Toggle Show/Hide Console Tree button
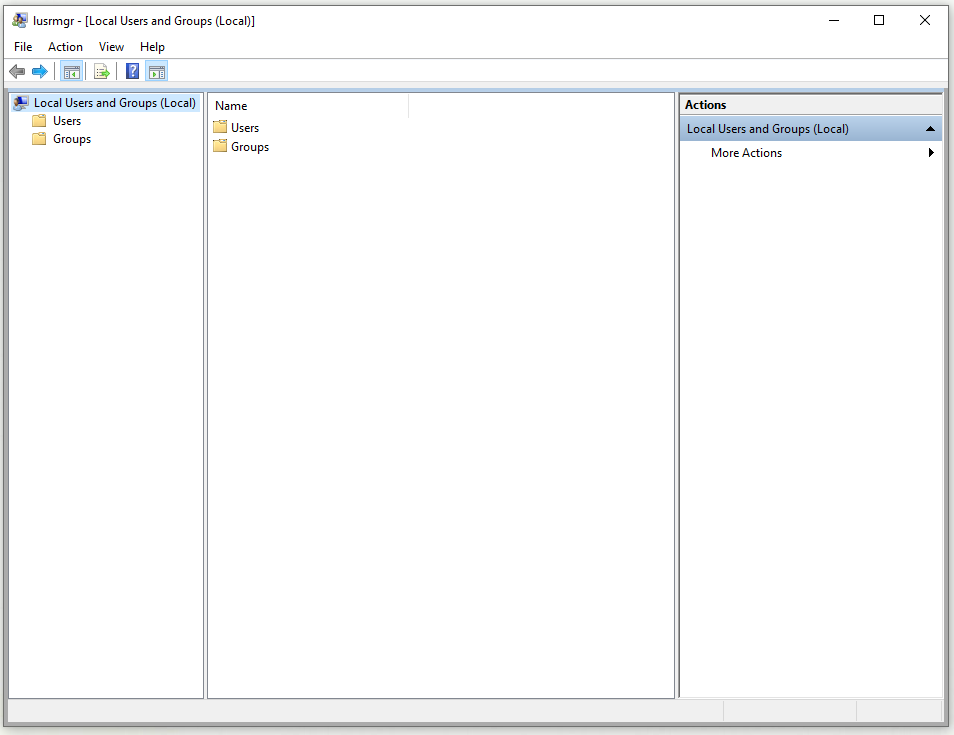954x735 pixels. [x=71, y=71]
